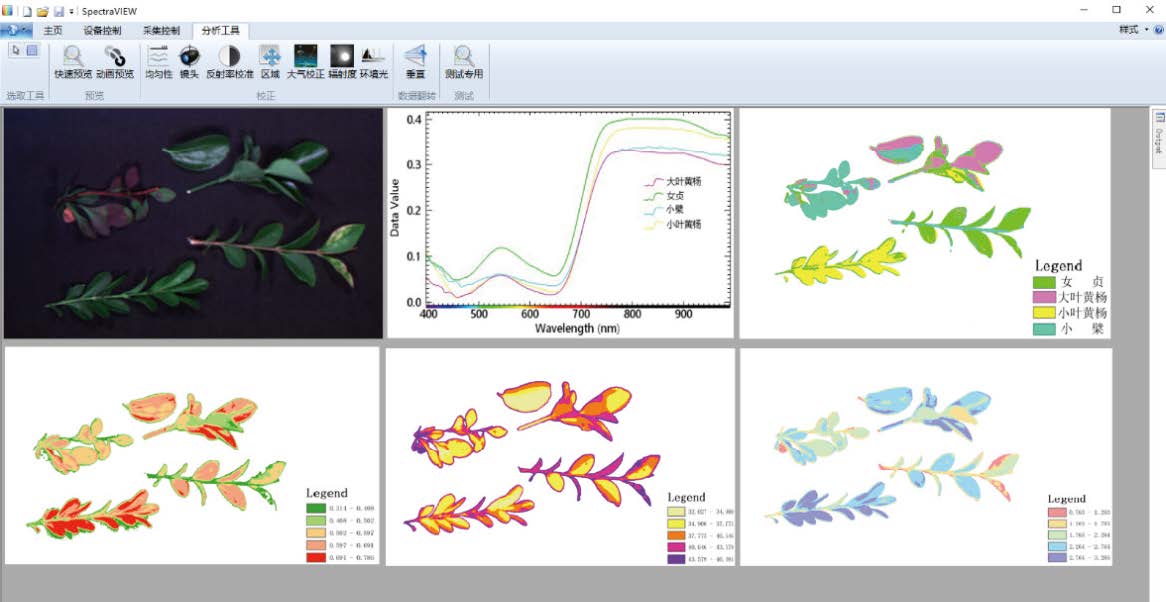Select the rectangle selection tool

32,50
